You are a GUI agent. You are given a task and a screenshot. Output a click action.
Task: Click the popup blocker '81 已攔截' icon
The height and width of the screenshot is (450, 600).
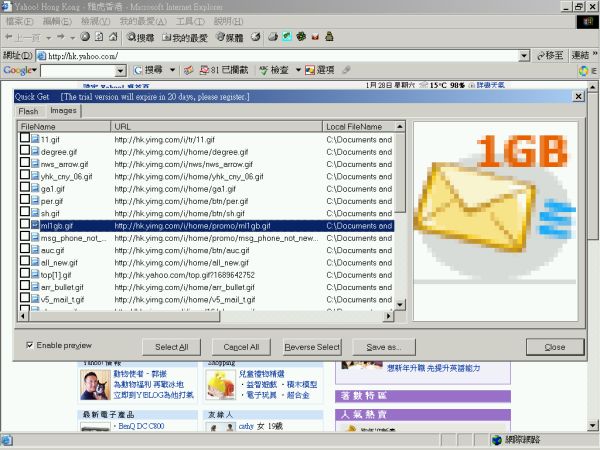click(205, 70)
